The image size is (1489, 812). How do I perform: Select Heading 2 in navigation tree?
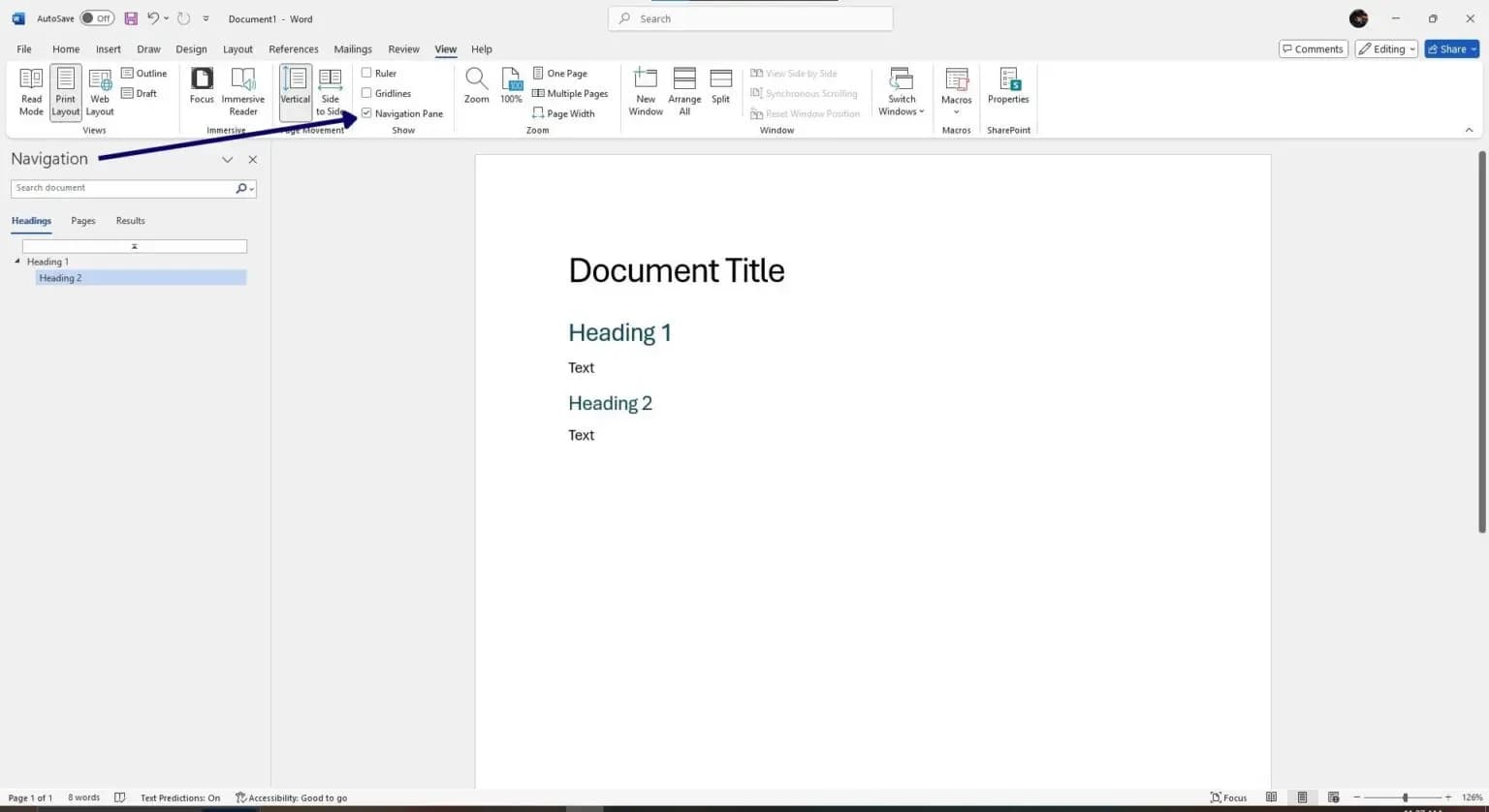[141, 278]
